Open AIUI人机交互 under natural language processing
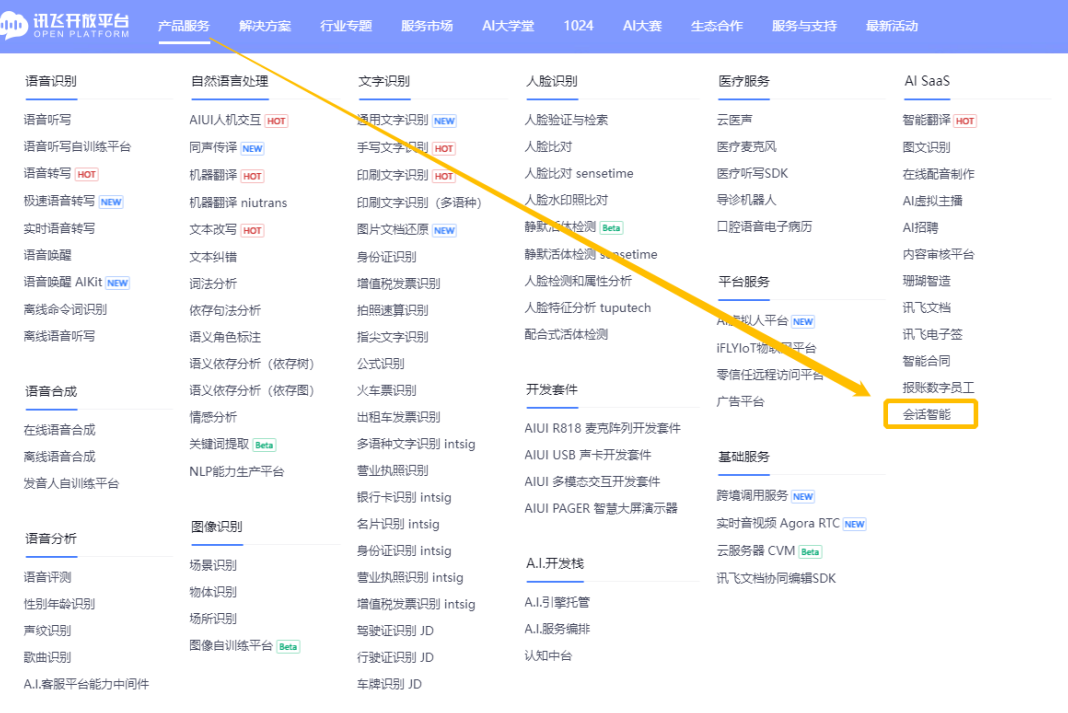Viewport: 1068px width, 713px height. 225,120
